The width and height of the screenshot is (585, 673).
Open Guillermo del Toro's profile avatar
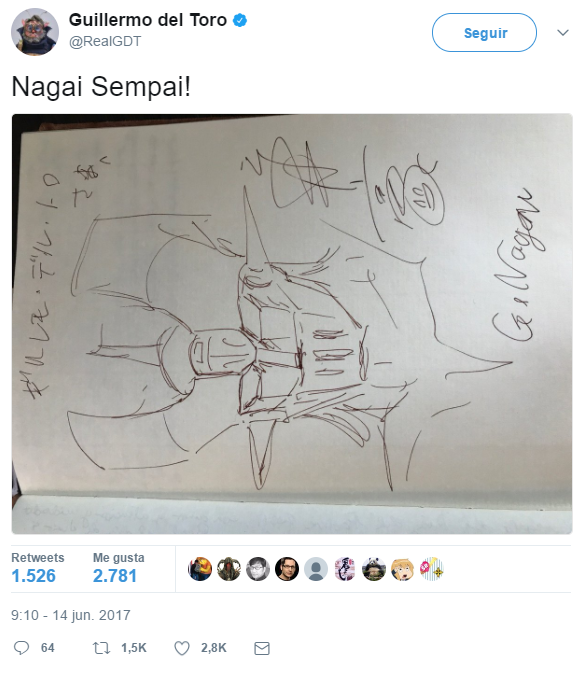click(35, 32)
